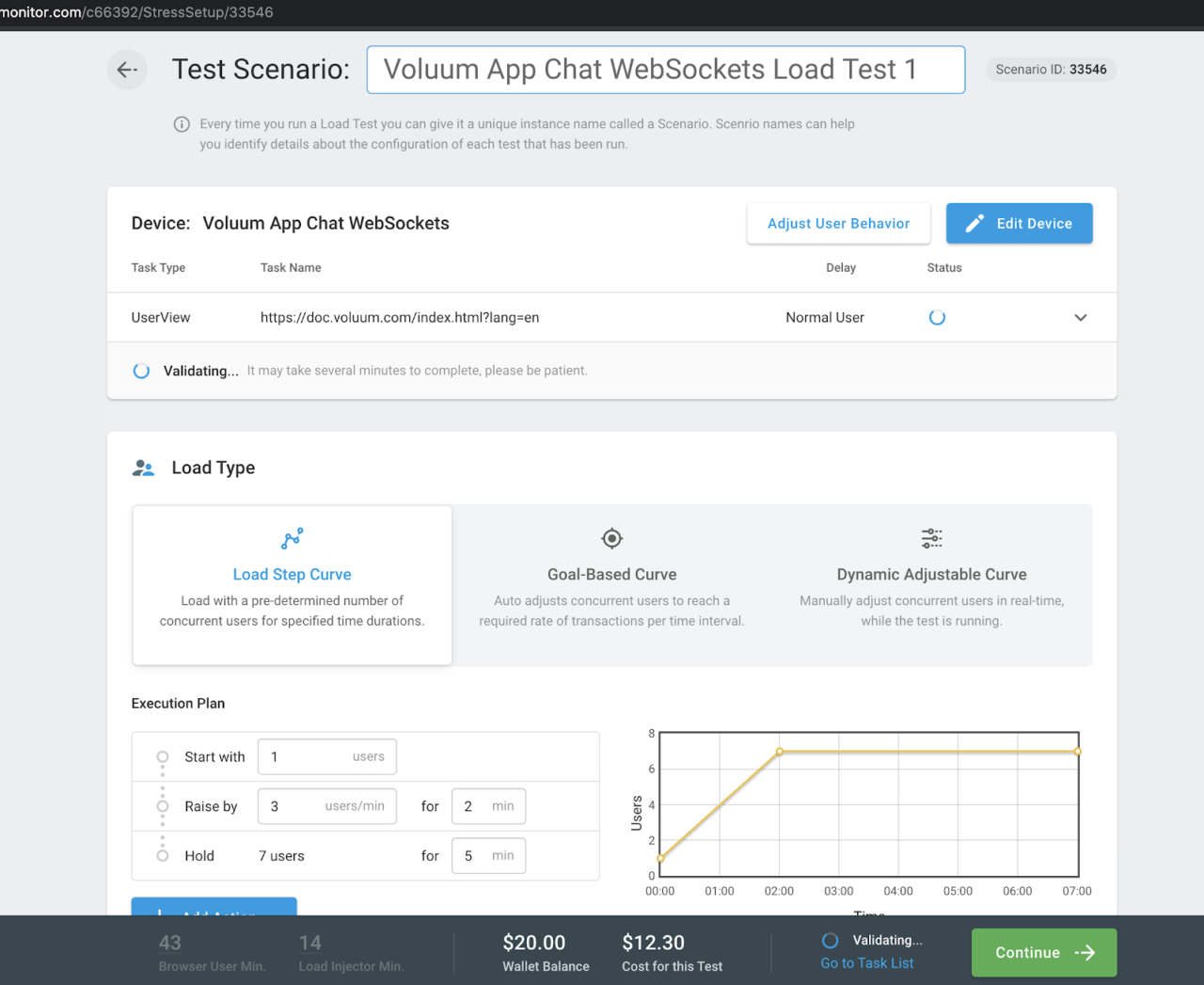This screenshot has width=1204, height=985.
Task: Select the Dynamic Adjustable Curve load type
Action: (x=931, y=583)
